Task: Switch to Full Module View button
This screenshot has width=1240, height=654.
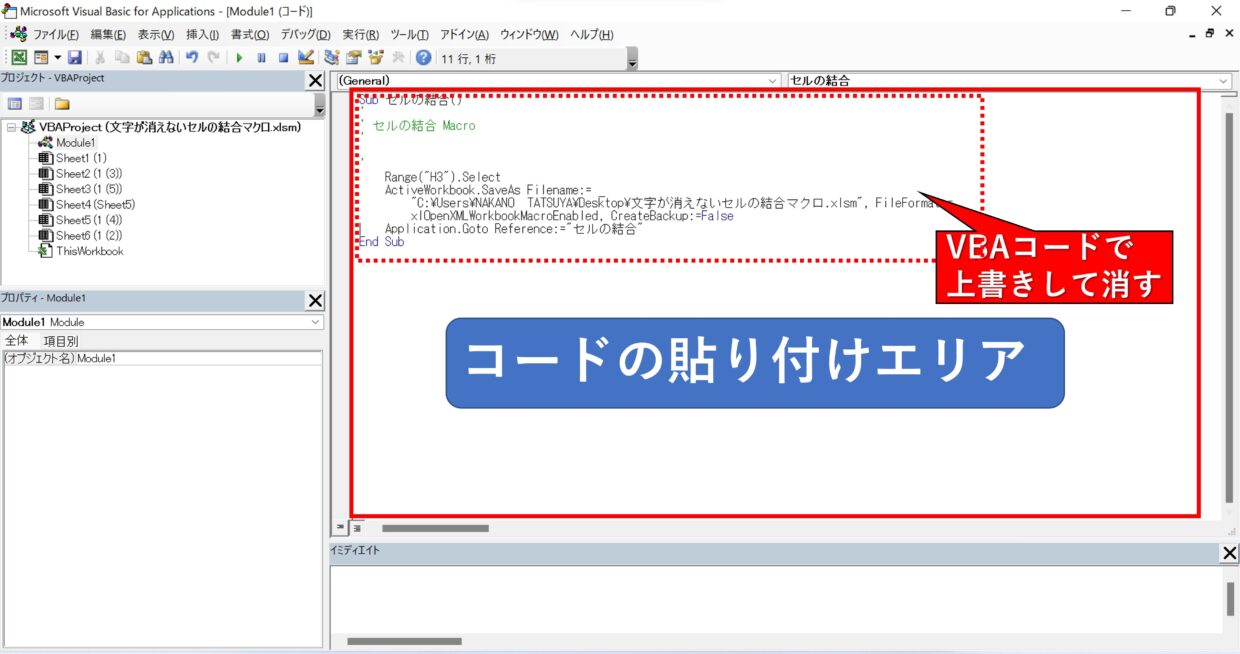Action: 355,528
